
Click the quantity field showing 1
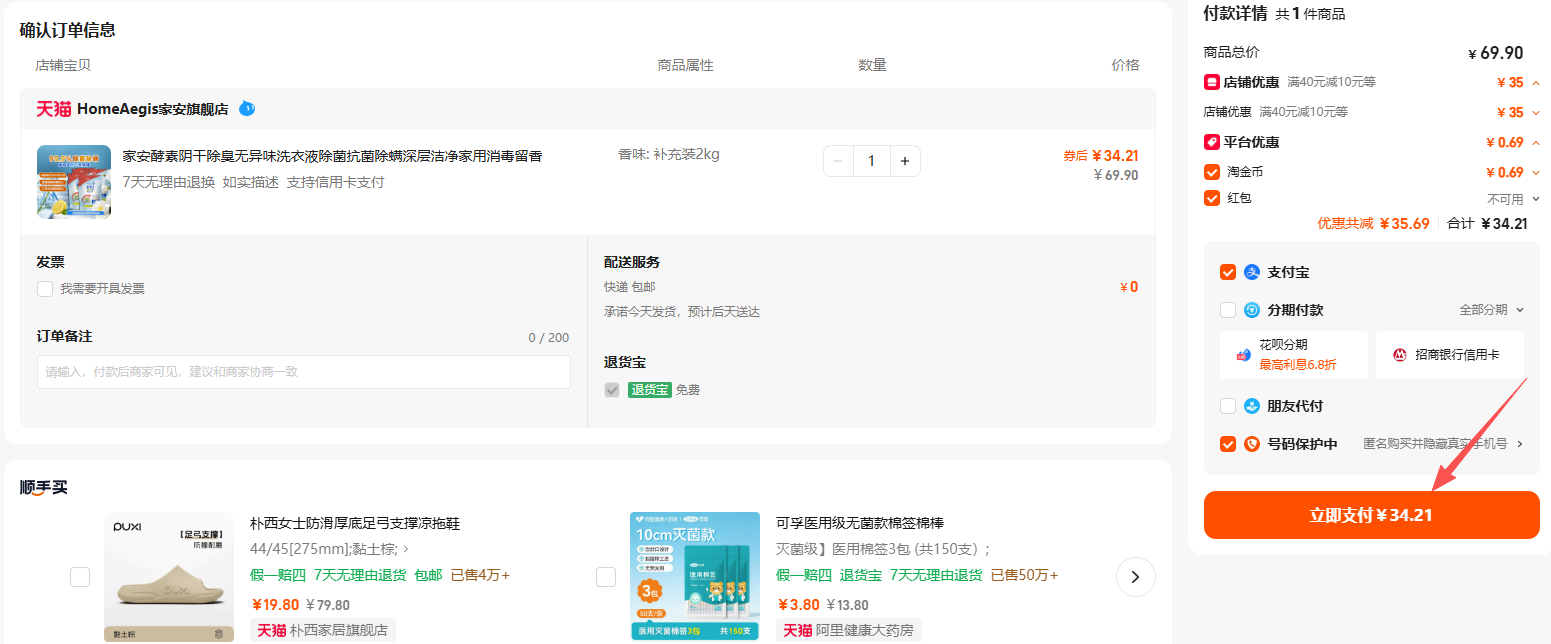click(872, 161)
